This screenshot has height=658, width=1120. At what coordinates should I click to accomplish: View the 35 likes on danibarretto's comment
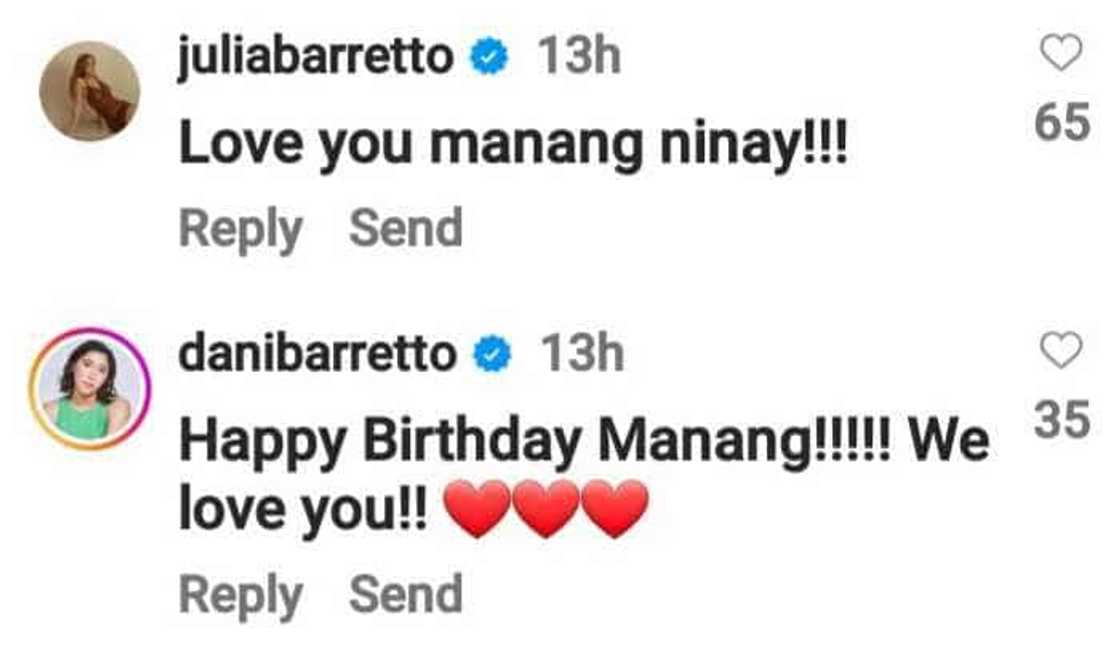[x=1062, y=419]
